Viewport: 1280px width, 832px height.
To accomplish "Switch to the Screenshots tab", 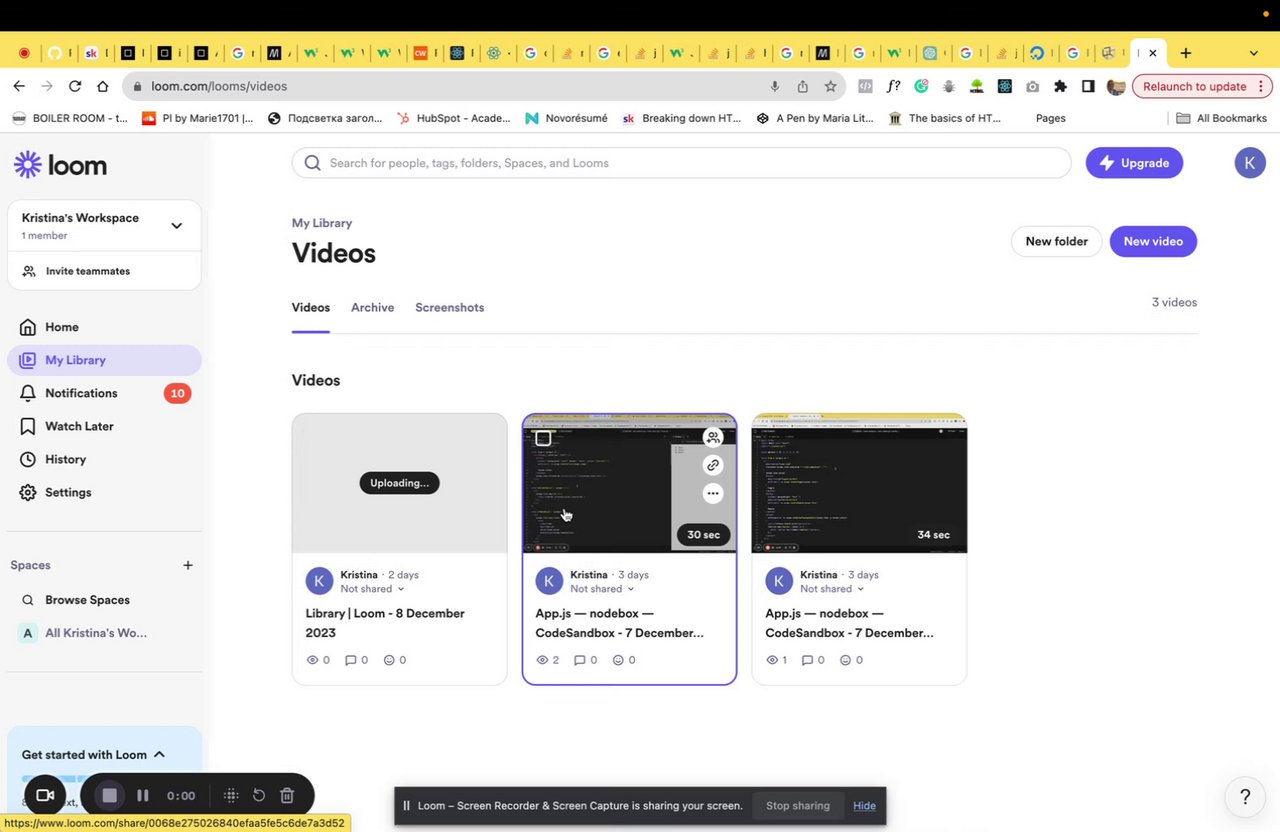I will [x=449, y=307].
